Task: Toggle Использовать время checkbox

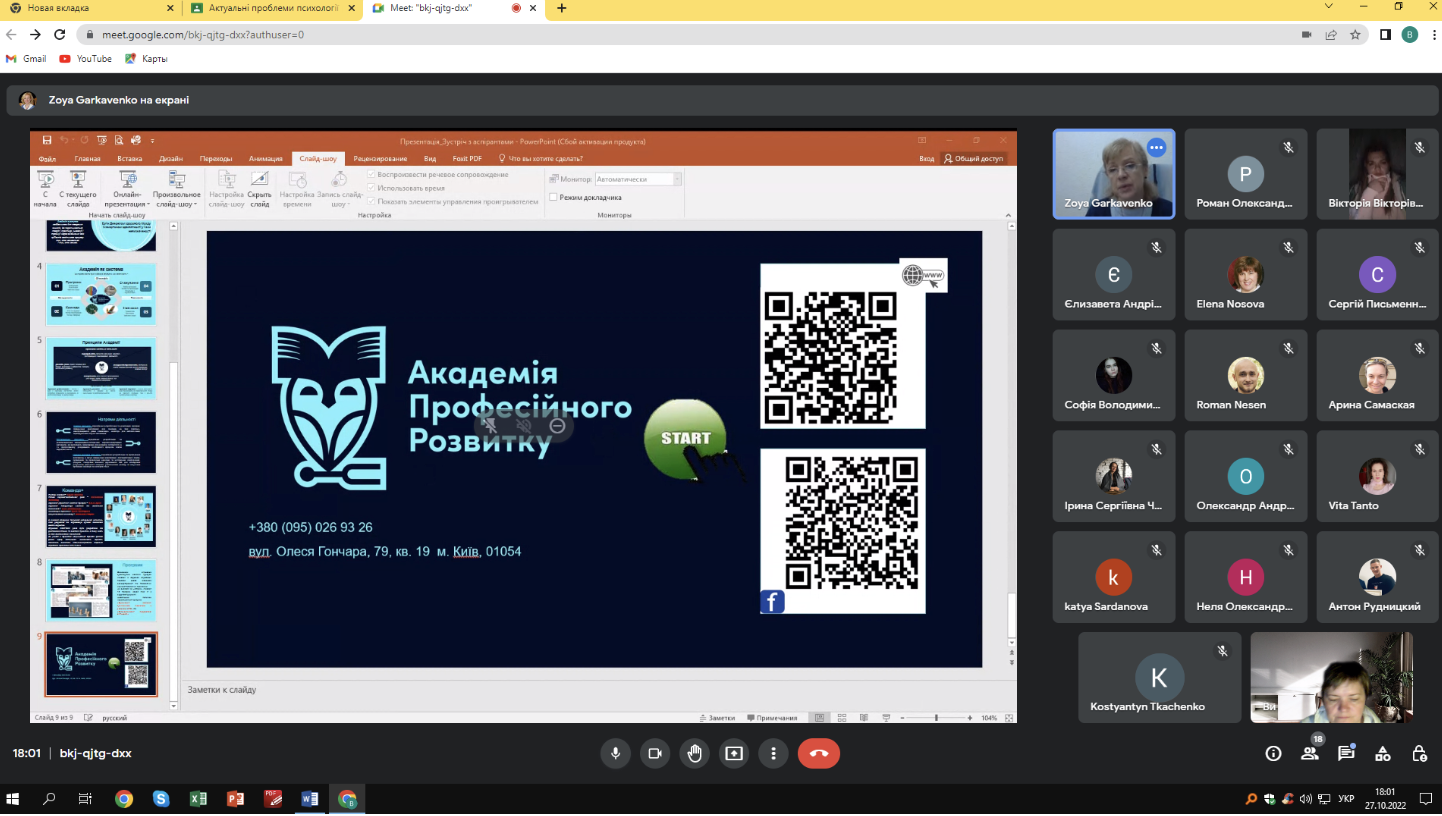Action: click(371, 187)
